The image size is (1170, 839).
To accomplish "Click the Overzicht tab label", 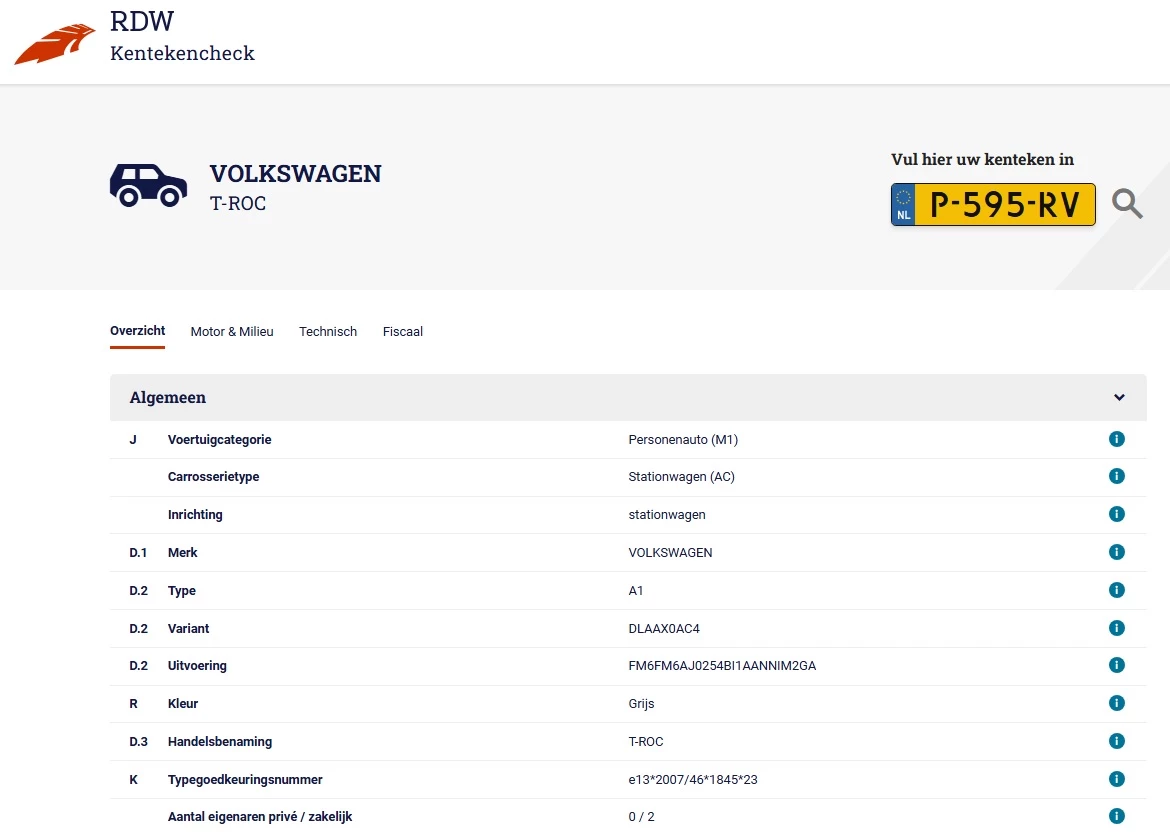I will coord(137,331).
